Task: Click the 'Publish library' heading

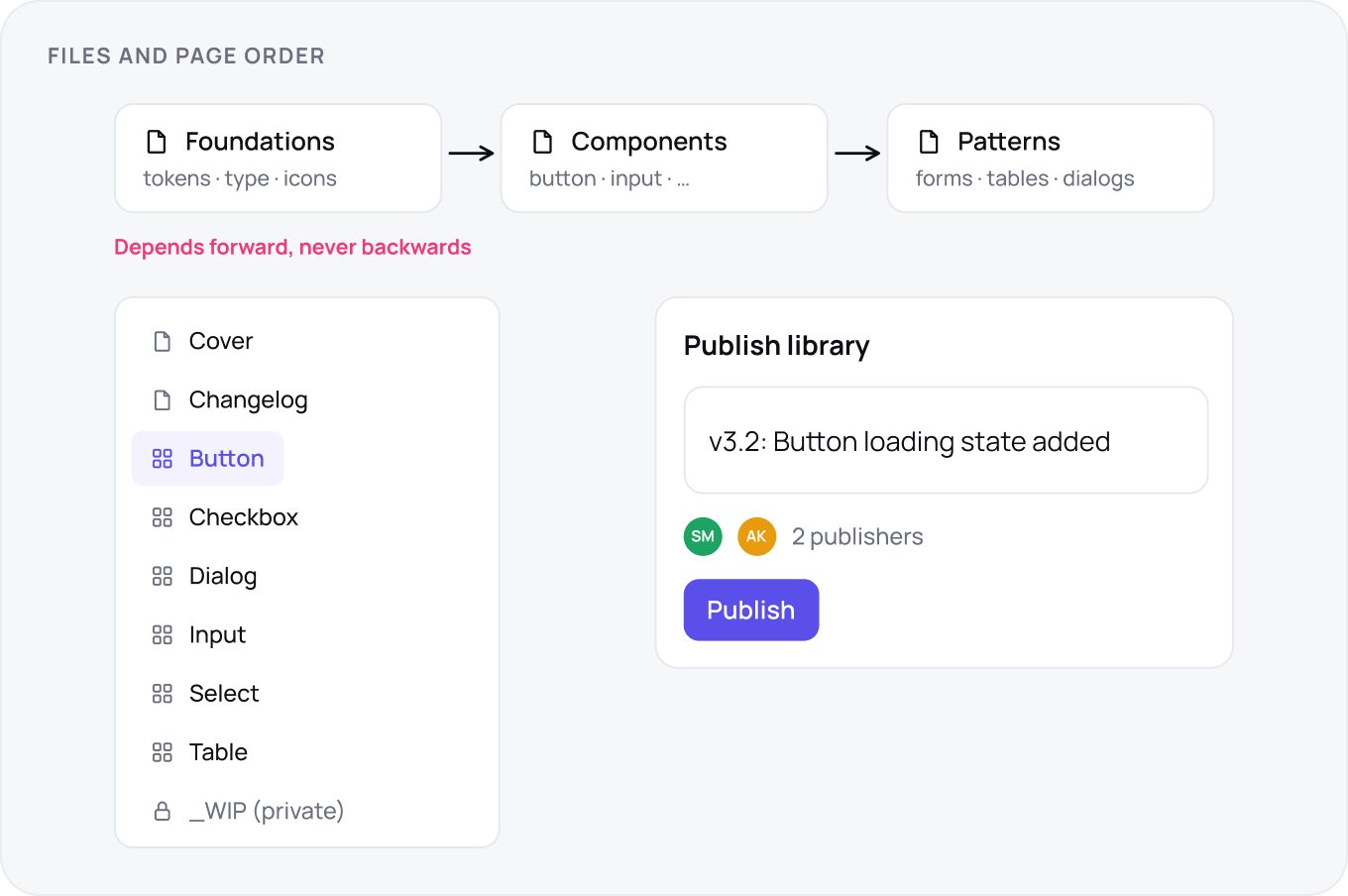Action: point(777,346)
